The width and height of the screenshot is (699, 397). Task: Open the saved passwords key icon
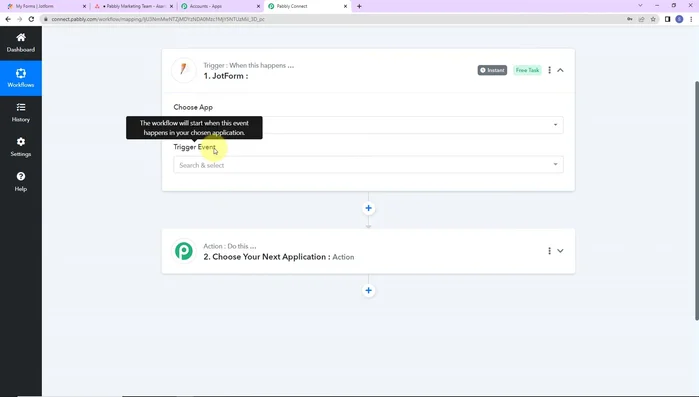(629, 19)
